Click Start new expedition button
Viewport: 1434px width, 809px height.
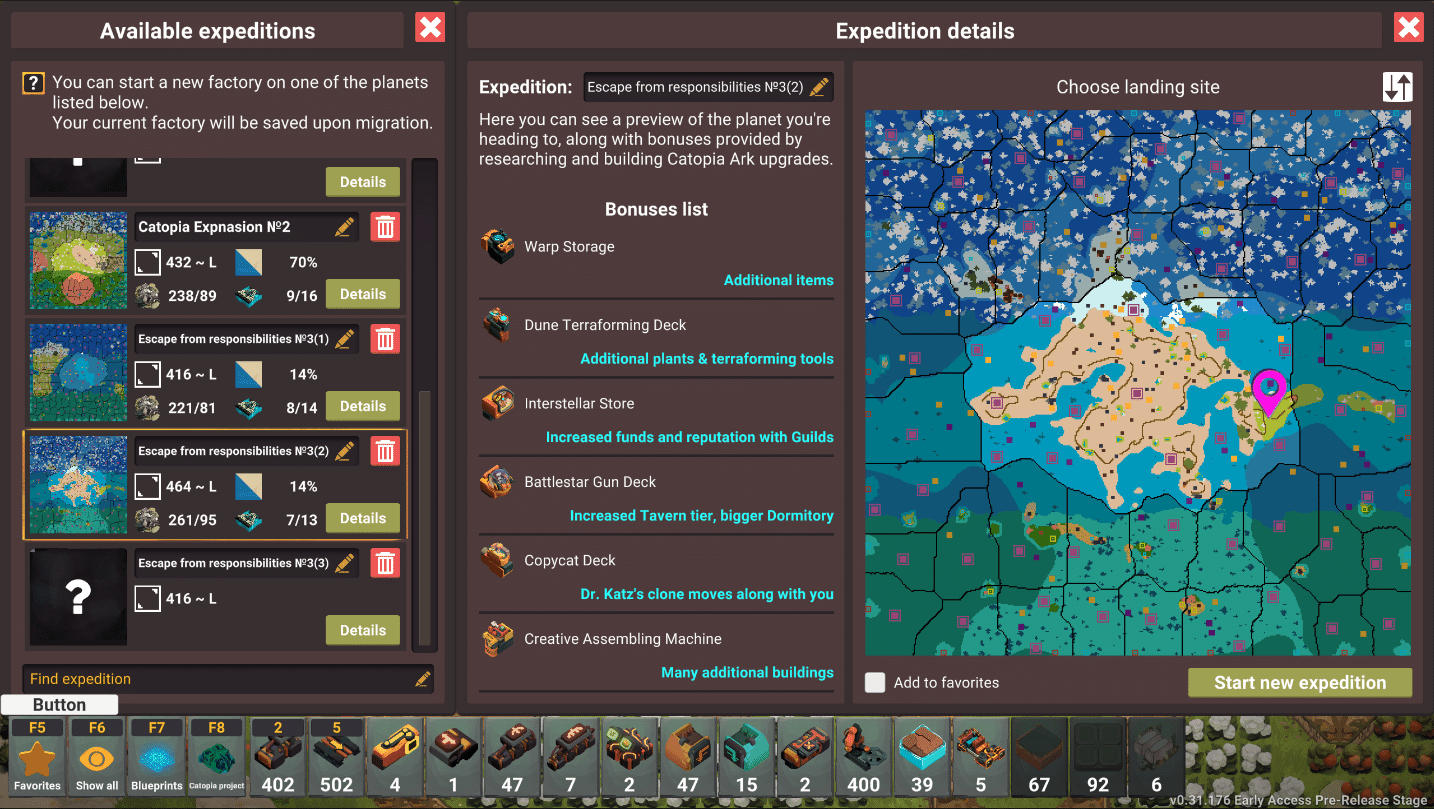(1300, 683)
